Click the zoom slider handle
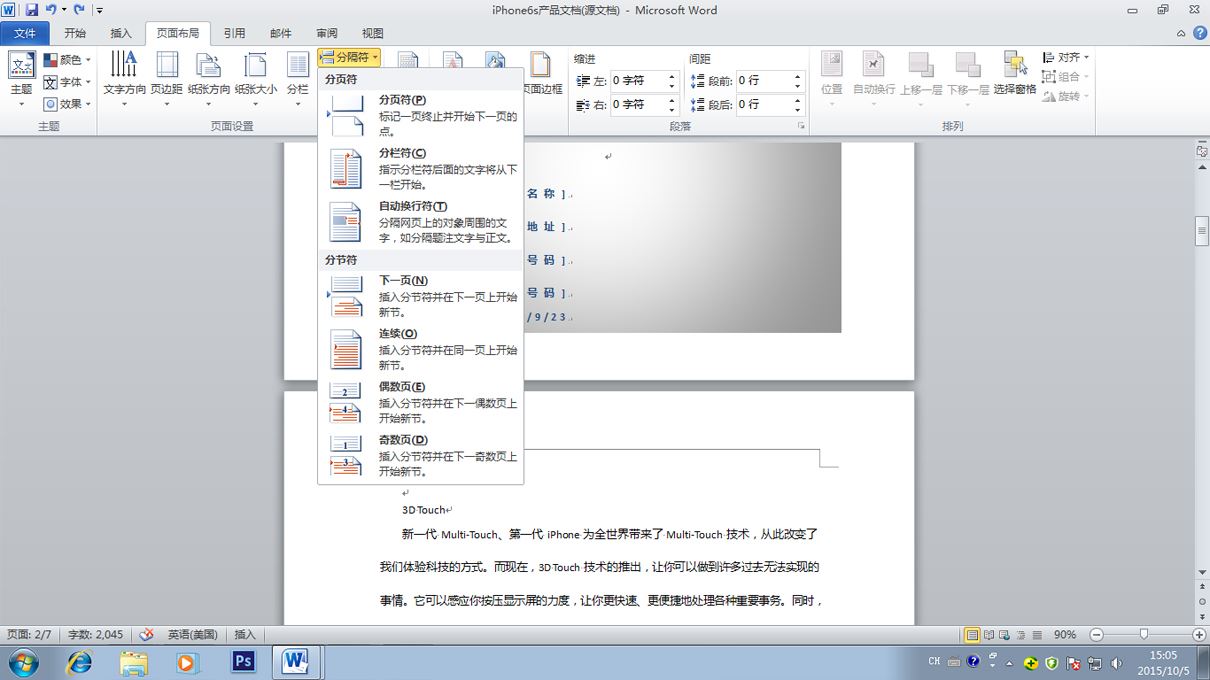1210x680 pixels. point(1143,635)
